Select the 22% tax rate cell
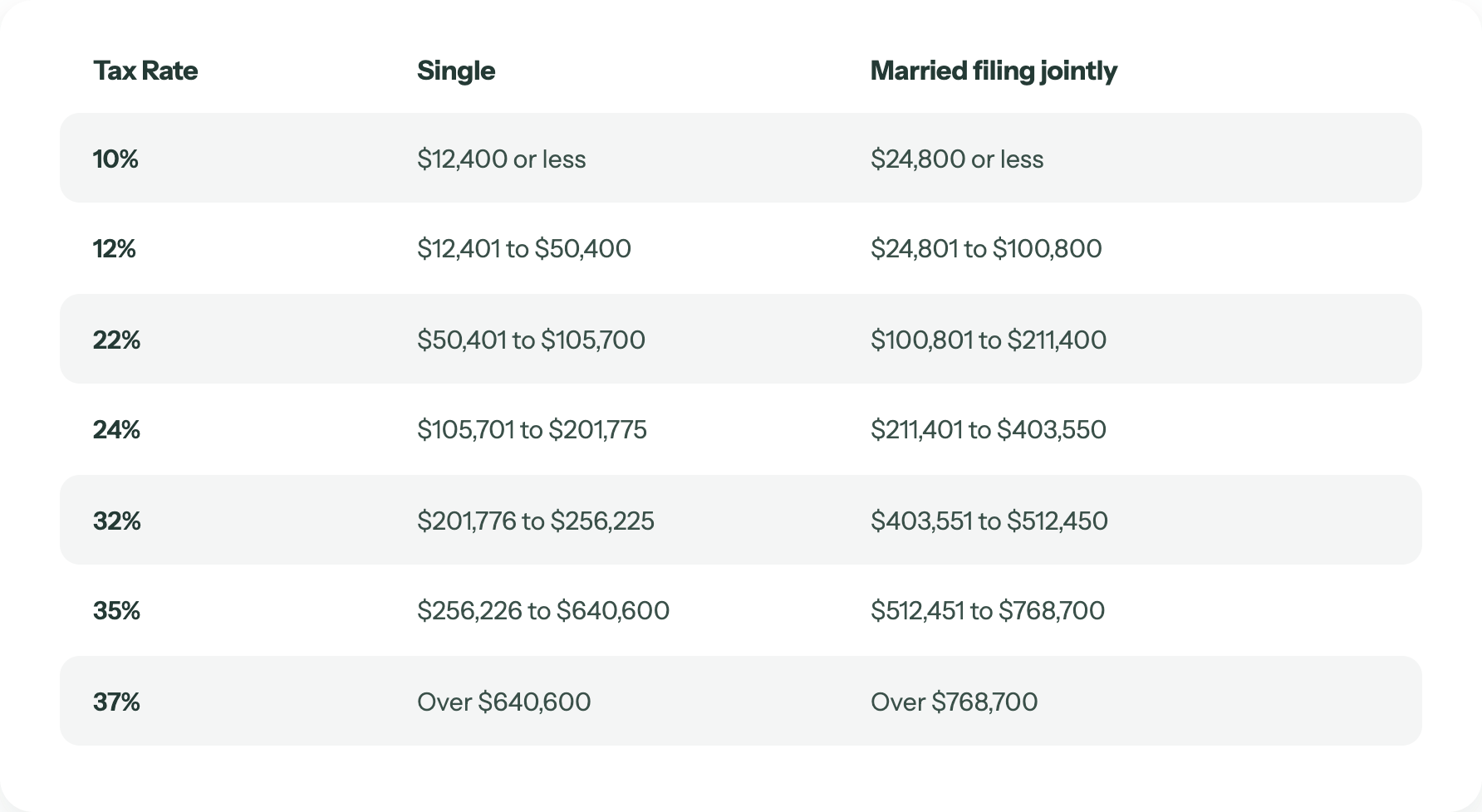1482x812 pixels. point(116,340)
